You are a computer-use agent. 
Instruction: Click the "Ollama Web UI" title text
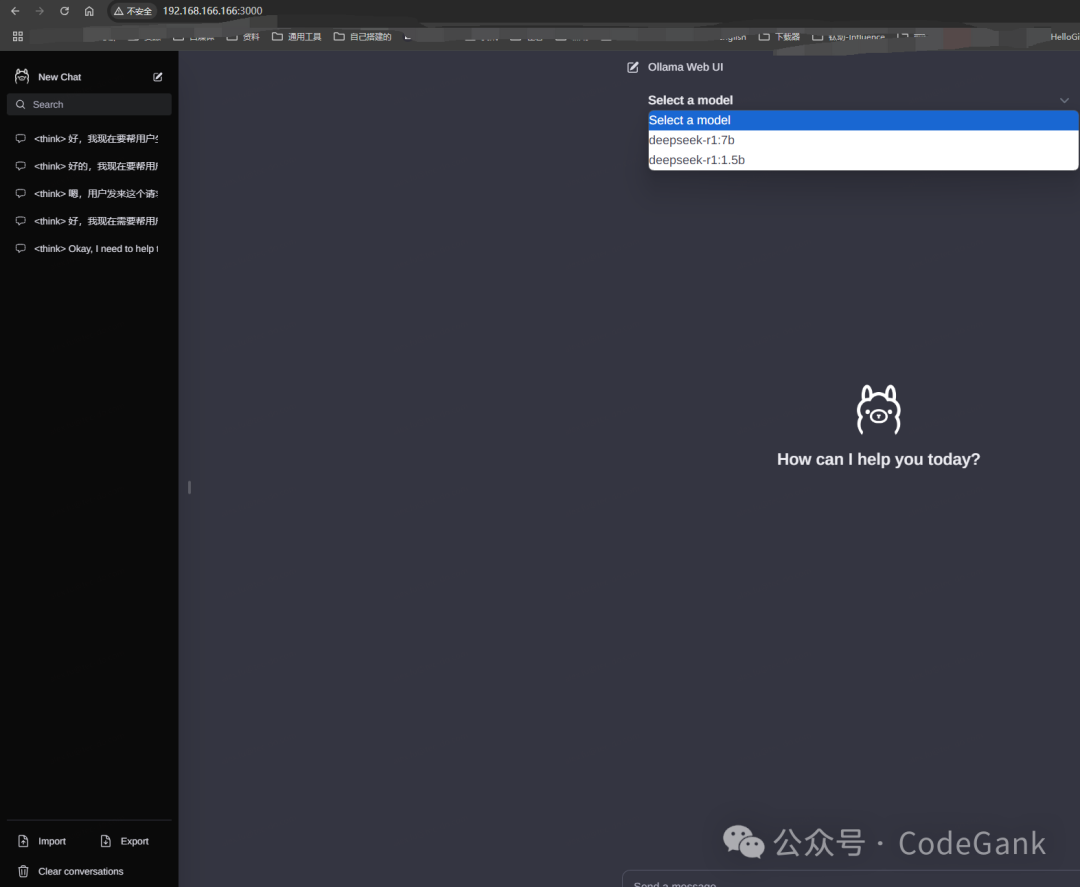pyautogui.click(x=685, y=67)
